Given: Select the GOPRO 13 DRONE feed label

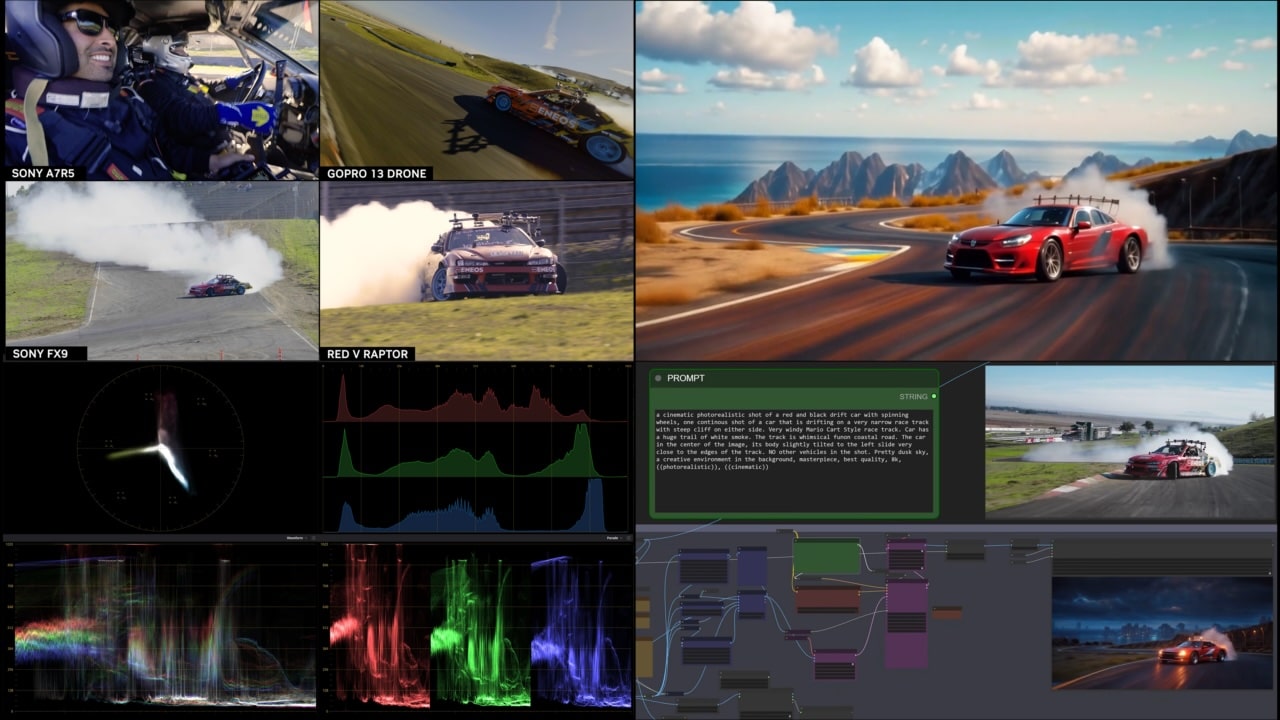Looking at the screenshot, I should click(377, 173).
